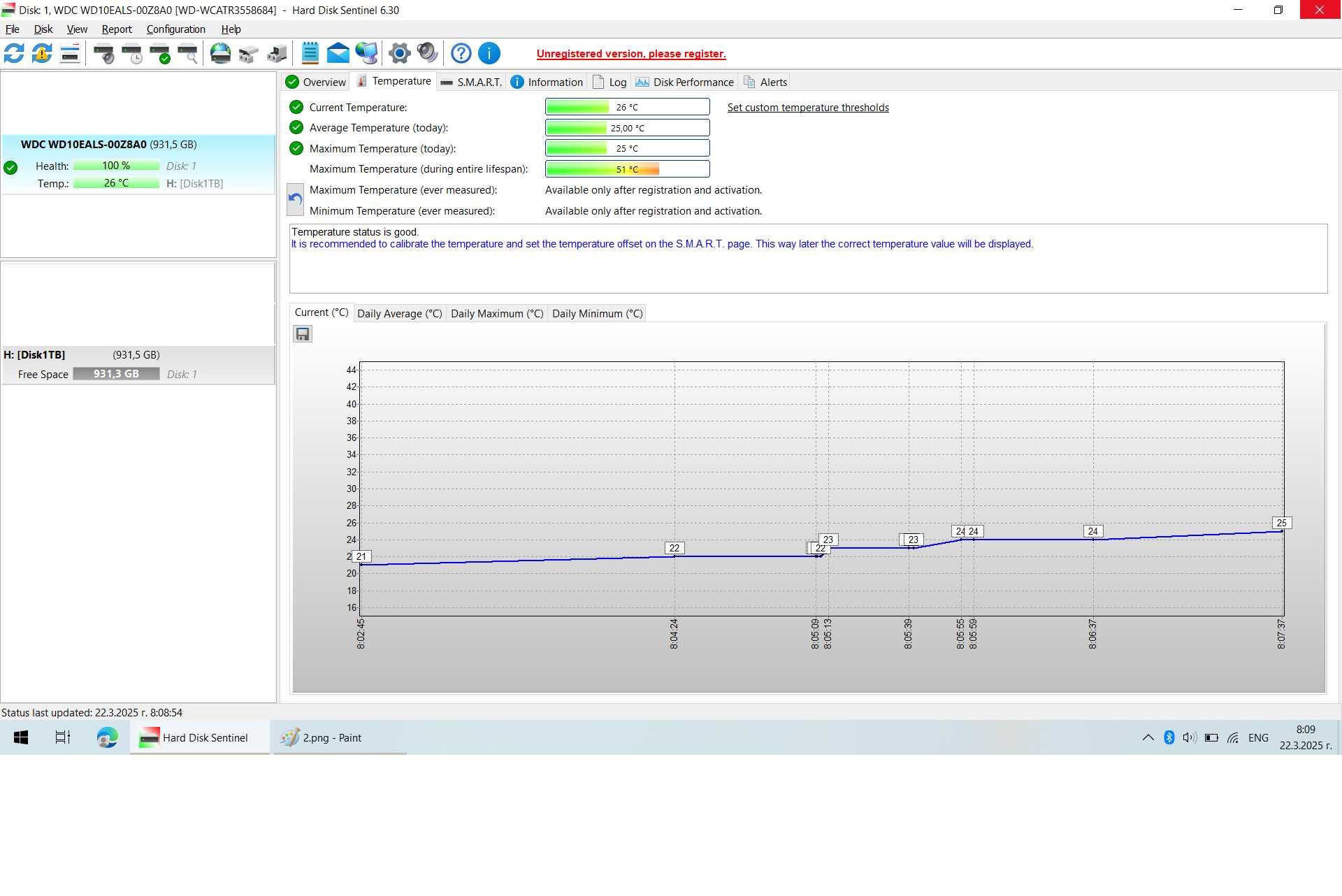Open the File menu

click(x=13, y=29)
